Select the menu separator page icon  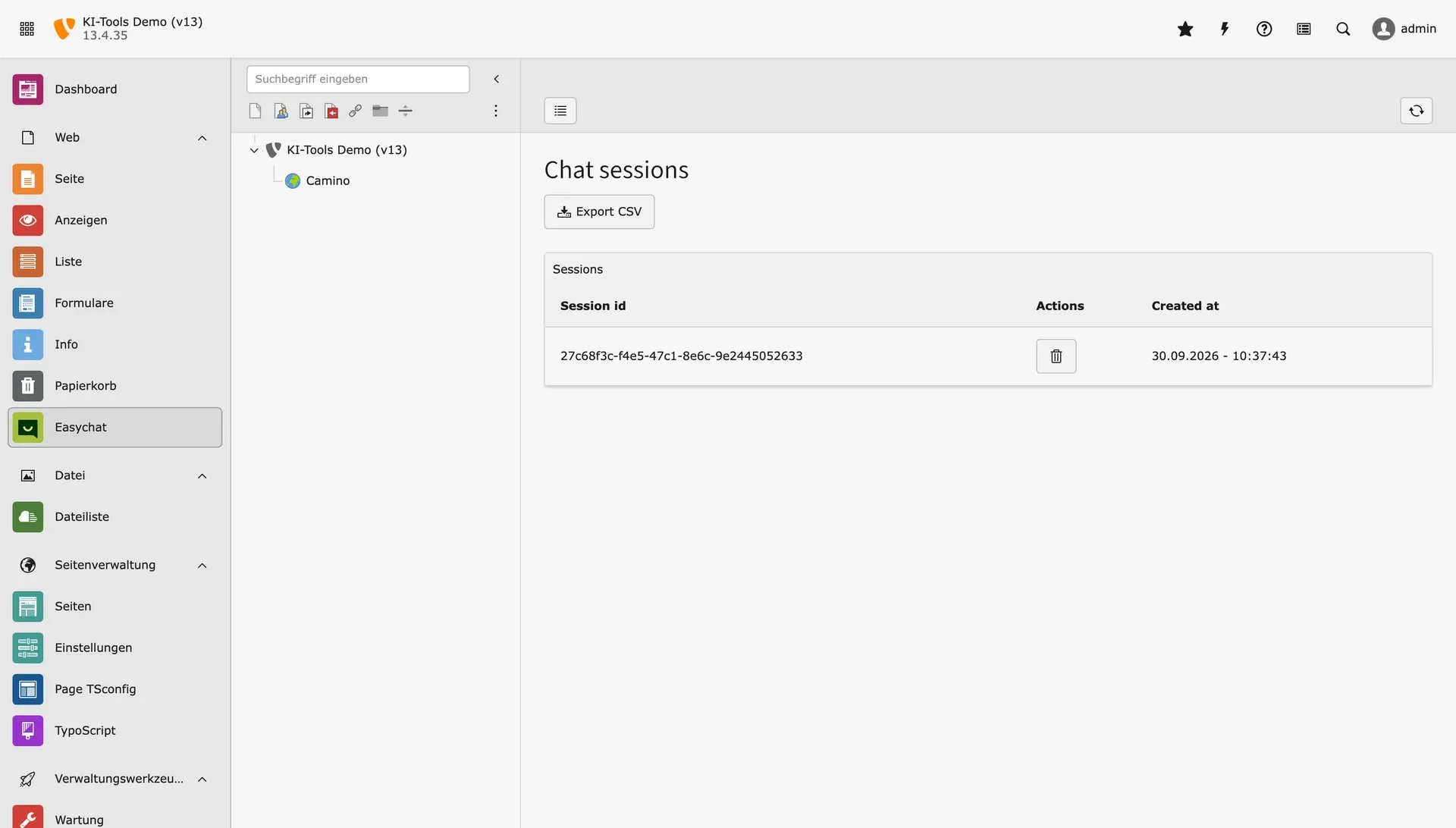pyautogui.click(x=406, y=111)
